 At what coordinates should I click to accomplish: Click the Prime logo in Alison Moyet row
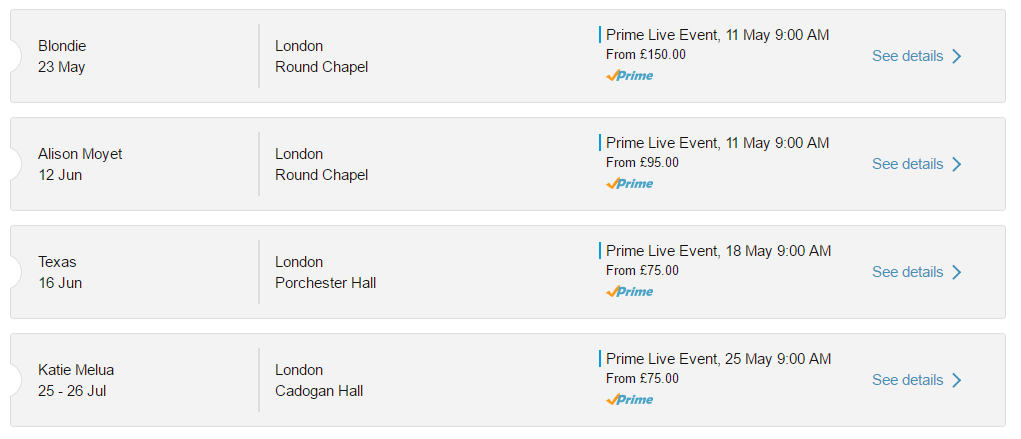click(x=629, y=184)
